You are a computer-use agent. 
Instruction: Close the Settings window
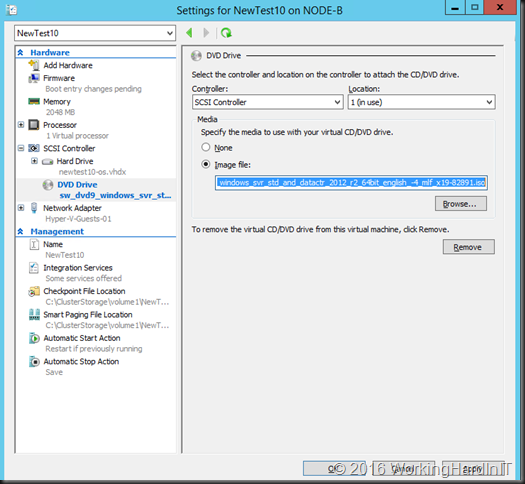[x=500, y=7]
